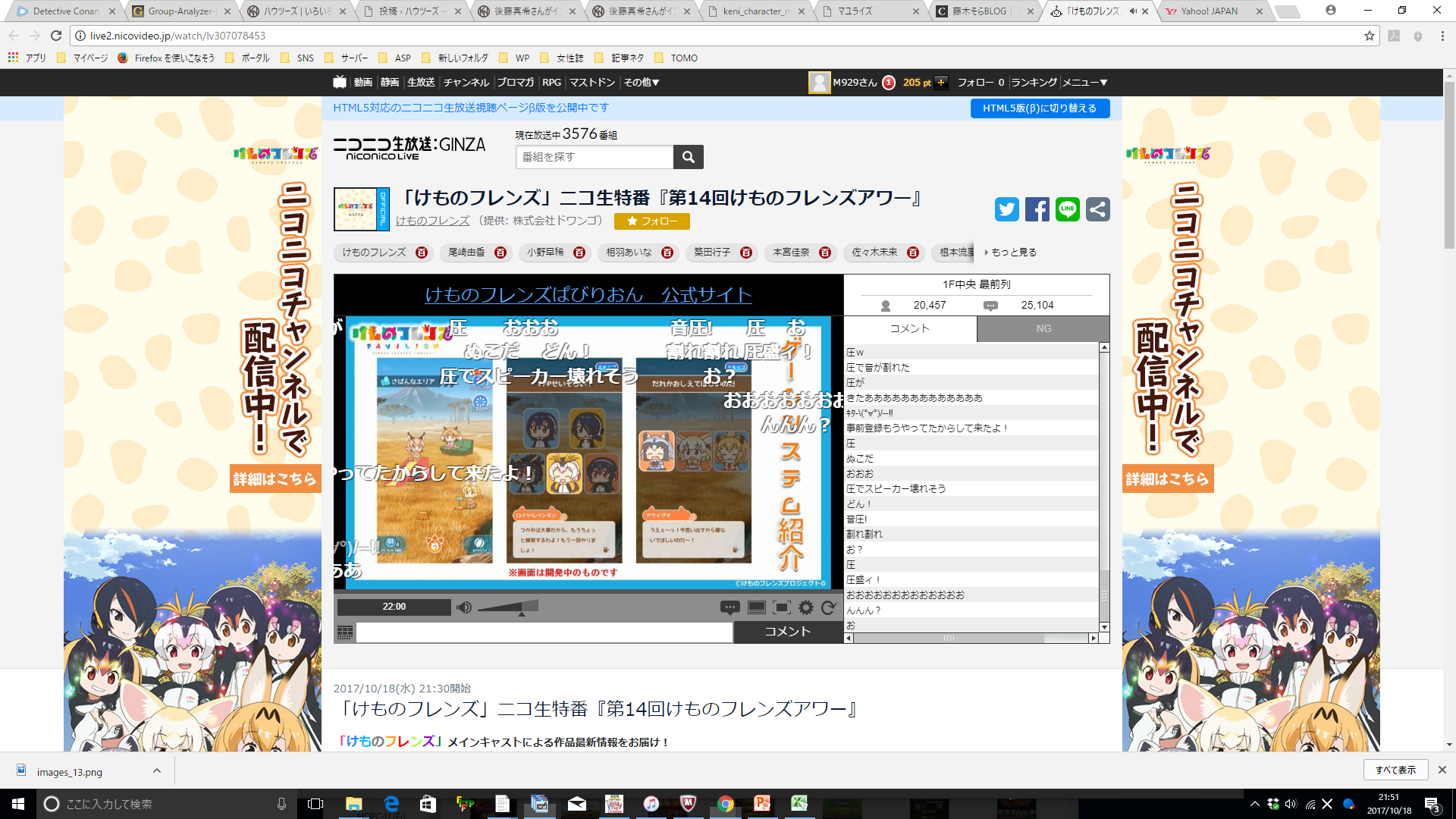Expand the images_13.png download options
This screenshot has width=1456, height=819.
pos(157,770)
